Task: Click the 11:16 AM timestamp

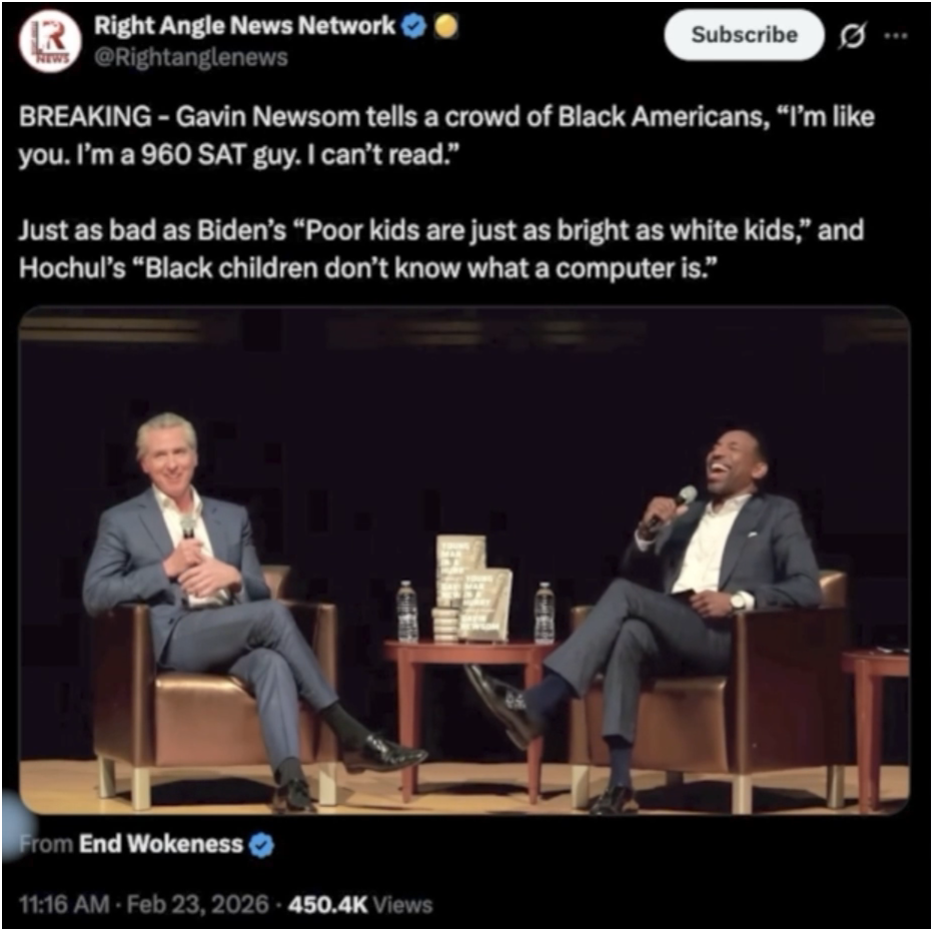Action: 64,904
